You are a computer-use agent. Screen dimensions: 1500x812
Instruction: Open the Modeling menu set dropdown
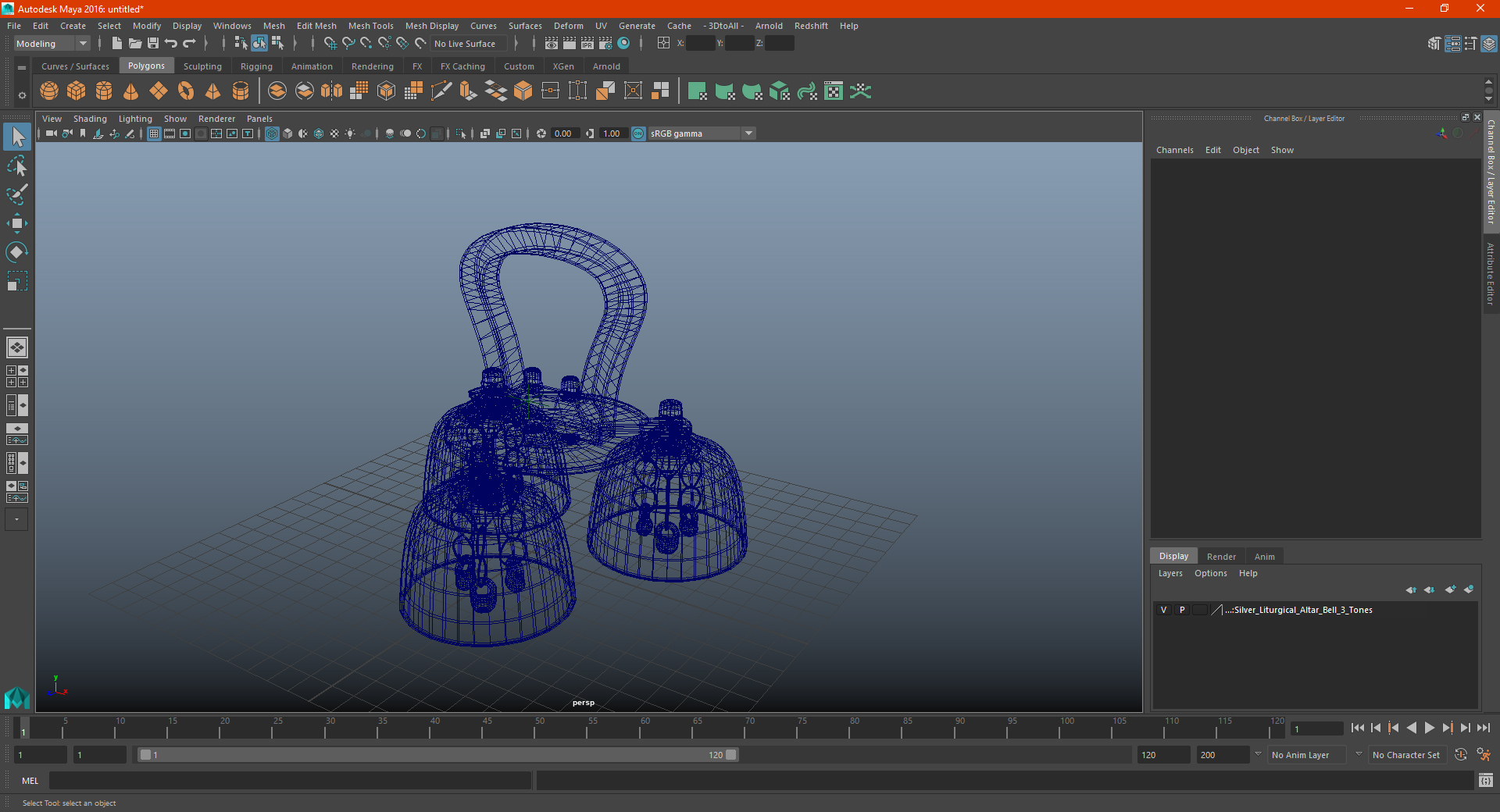(52, 44)
